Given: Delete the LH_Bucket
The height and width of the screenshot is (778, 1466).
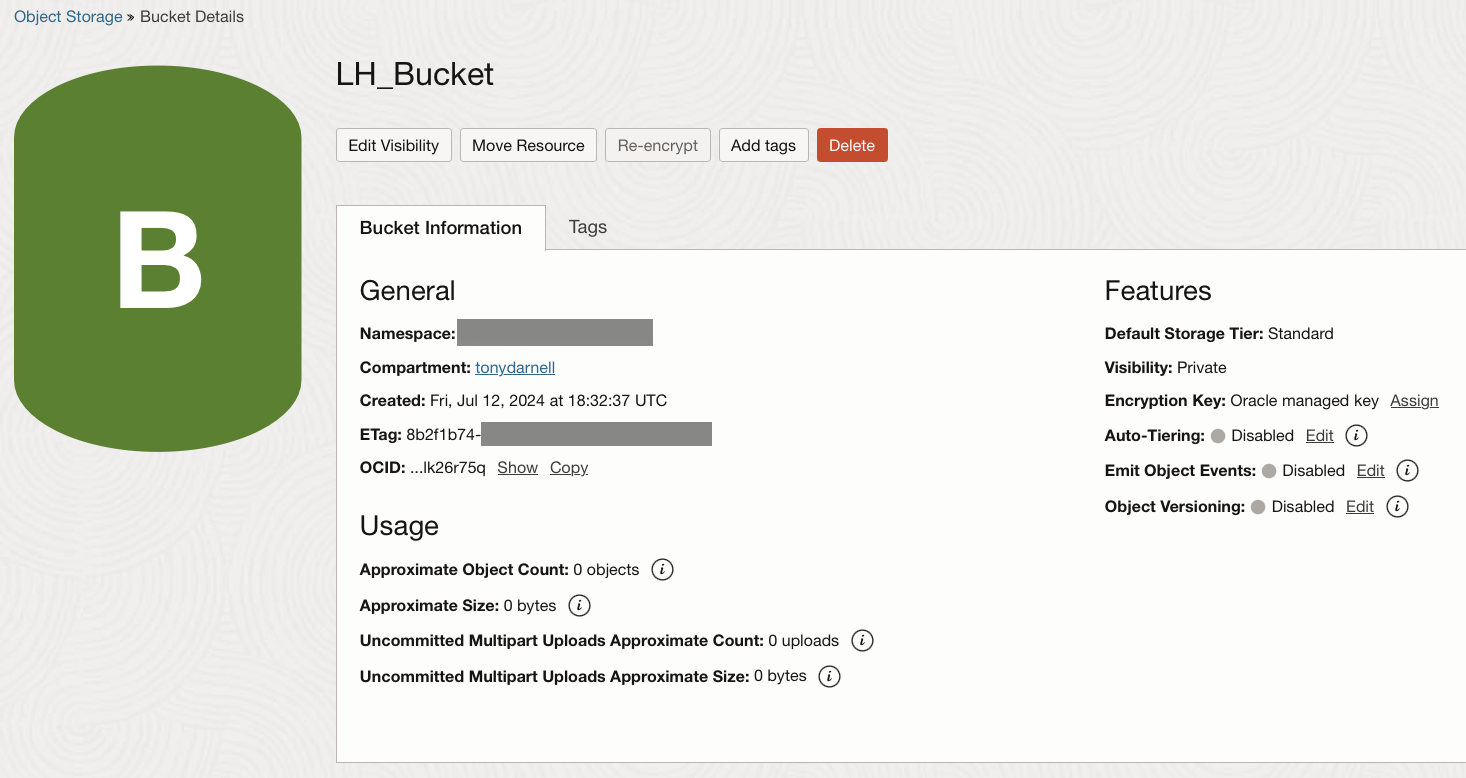Looking at the screenshot, I should [x=852, y=145].
